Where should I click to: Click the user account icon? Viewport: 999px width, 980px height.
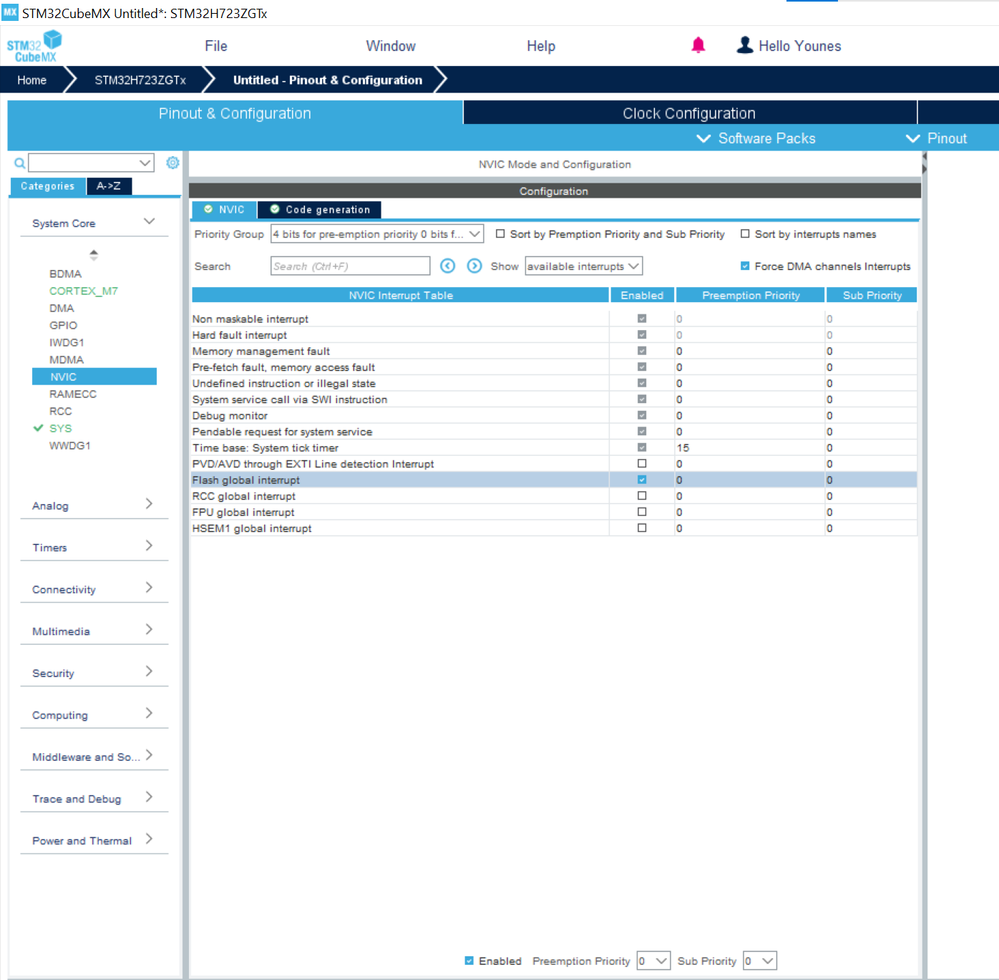(744, 45)
